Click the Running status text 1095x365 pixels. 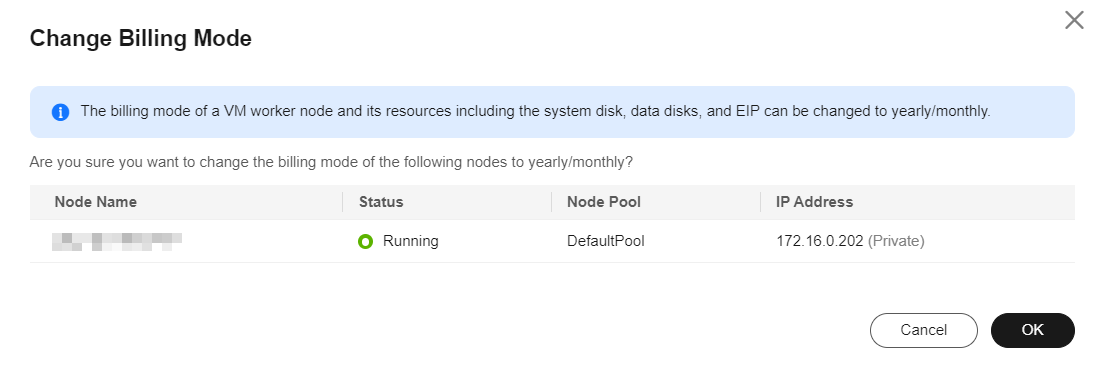point(411,241)
